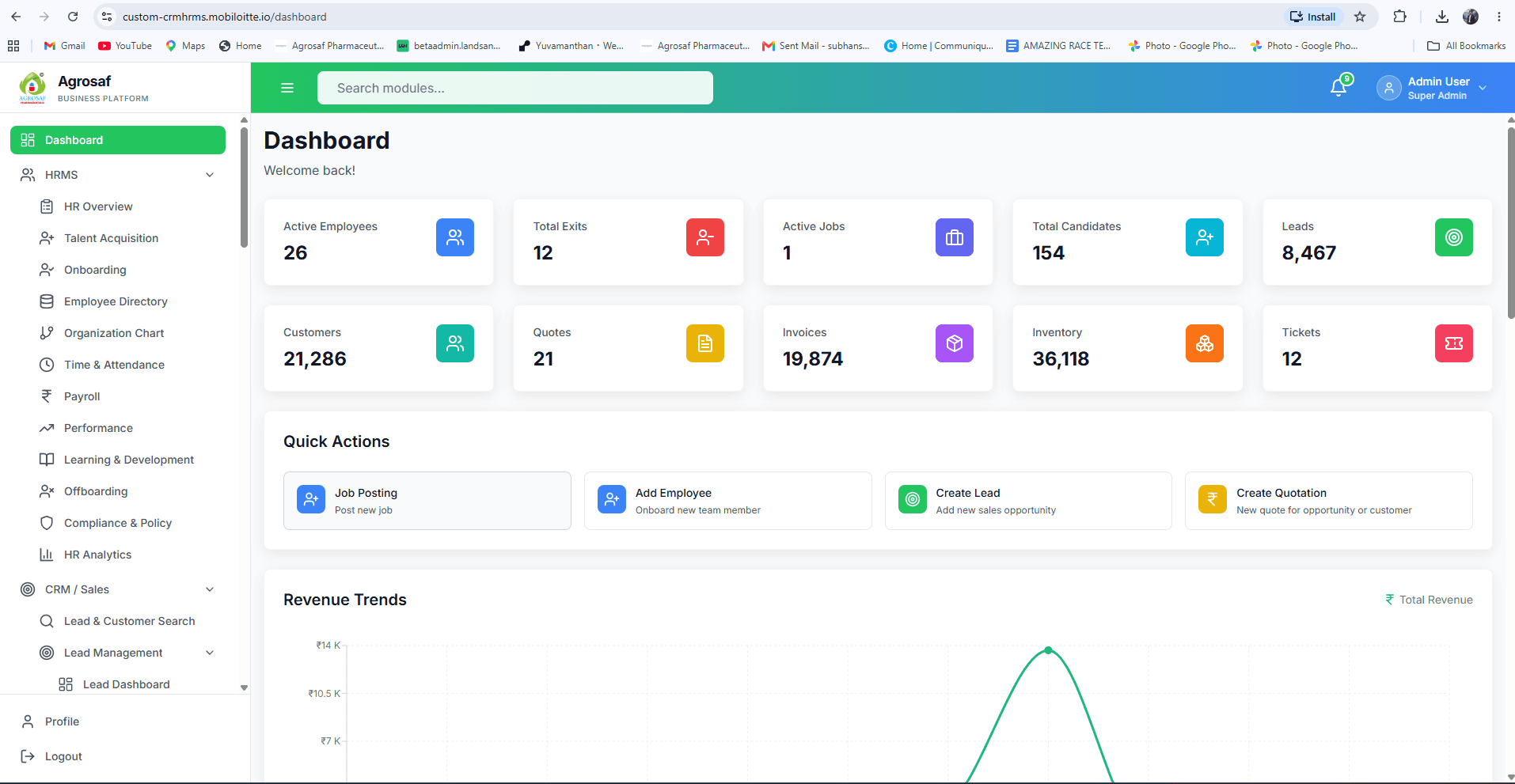The width and height of the screenshot is (1515, 784).
Task: Open the YouTube bookmark
Action: click(x=125, y=46)
